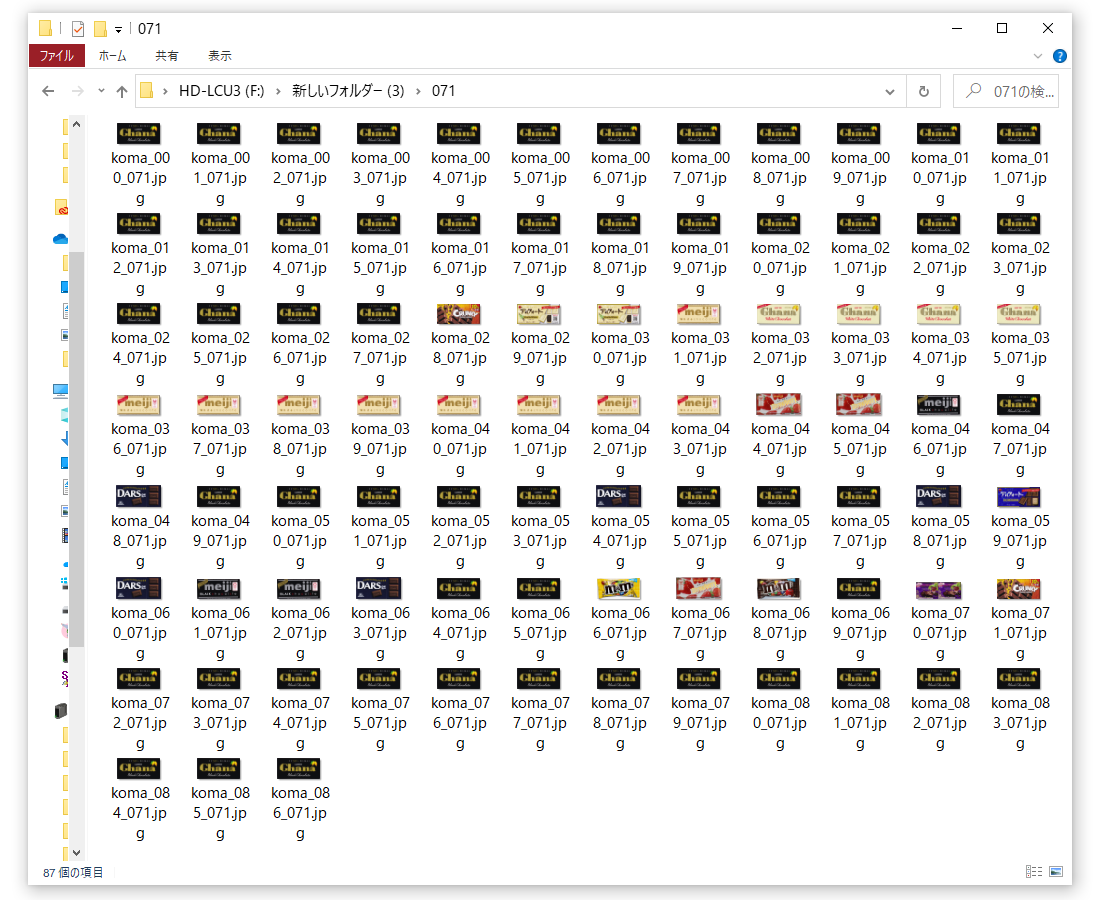Select strawberry thumbnail koma_044_071.jpg
Screen dimensions: 1100x900
click(x=779, y=405)
